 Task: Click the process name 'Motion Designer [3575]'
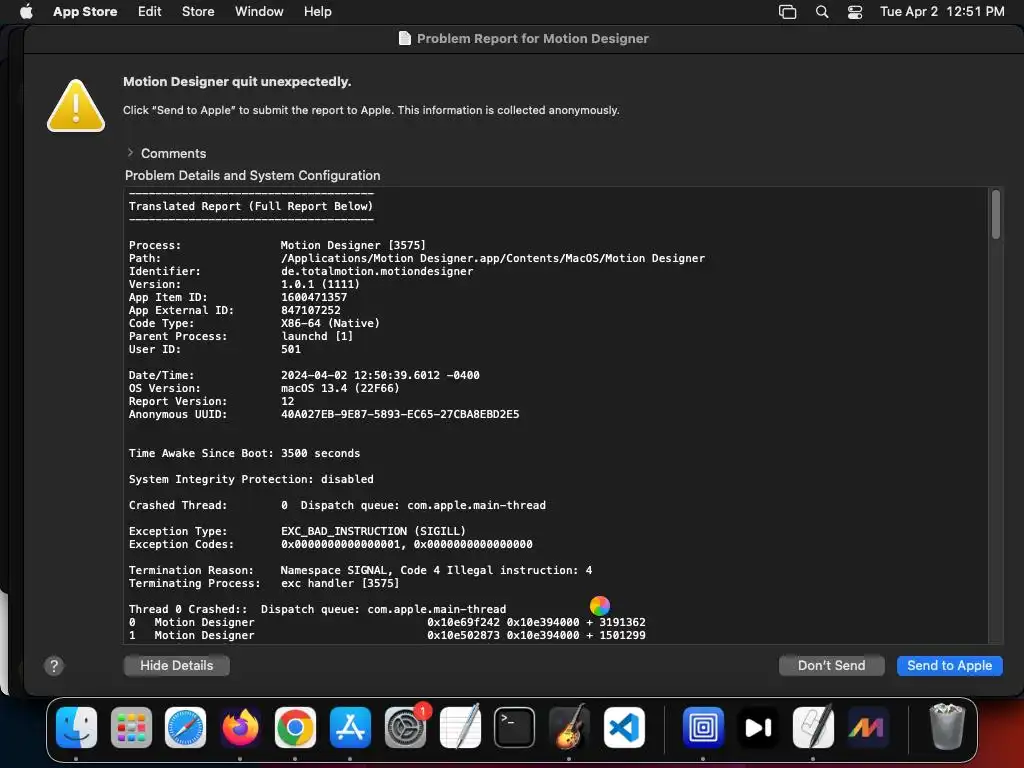click(353, 245)
